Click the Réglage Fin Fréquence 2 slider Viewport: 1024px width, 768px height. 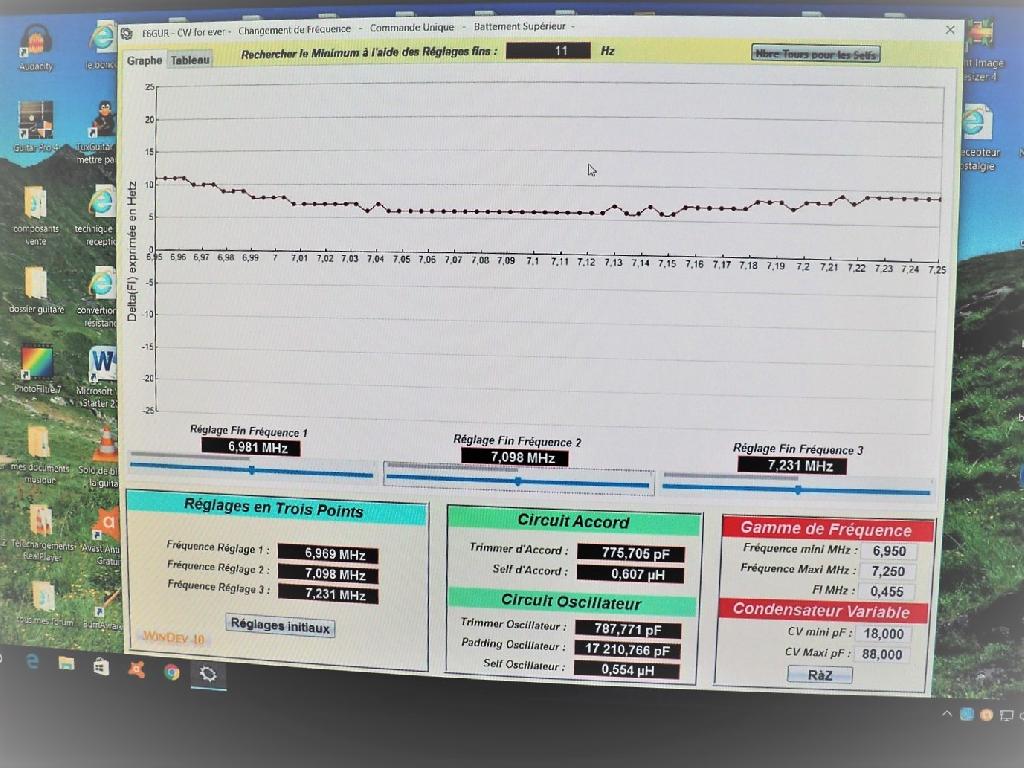pos(517,481)
